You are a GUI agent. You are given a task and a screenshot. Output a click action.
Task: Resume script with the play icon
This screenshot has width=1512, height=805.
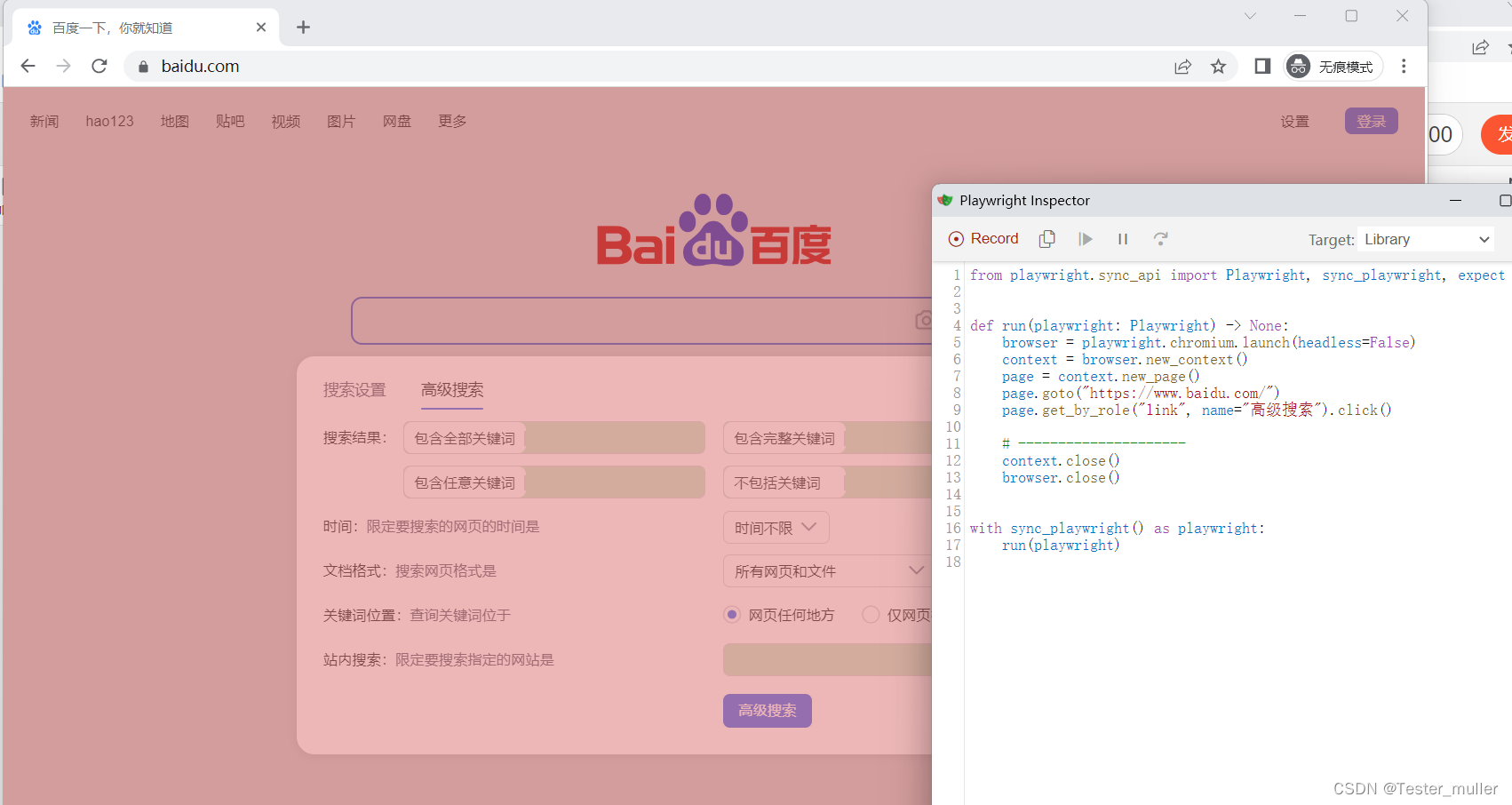point(1085,239)
